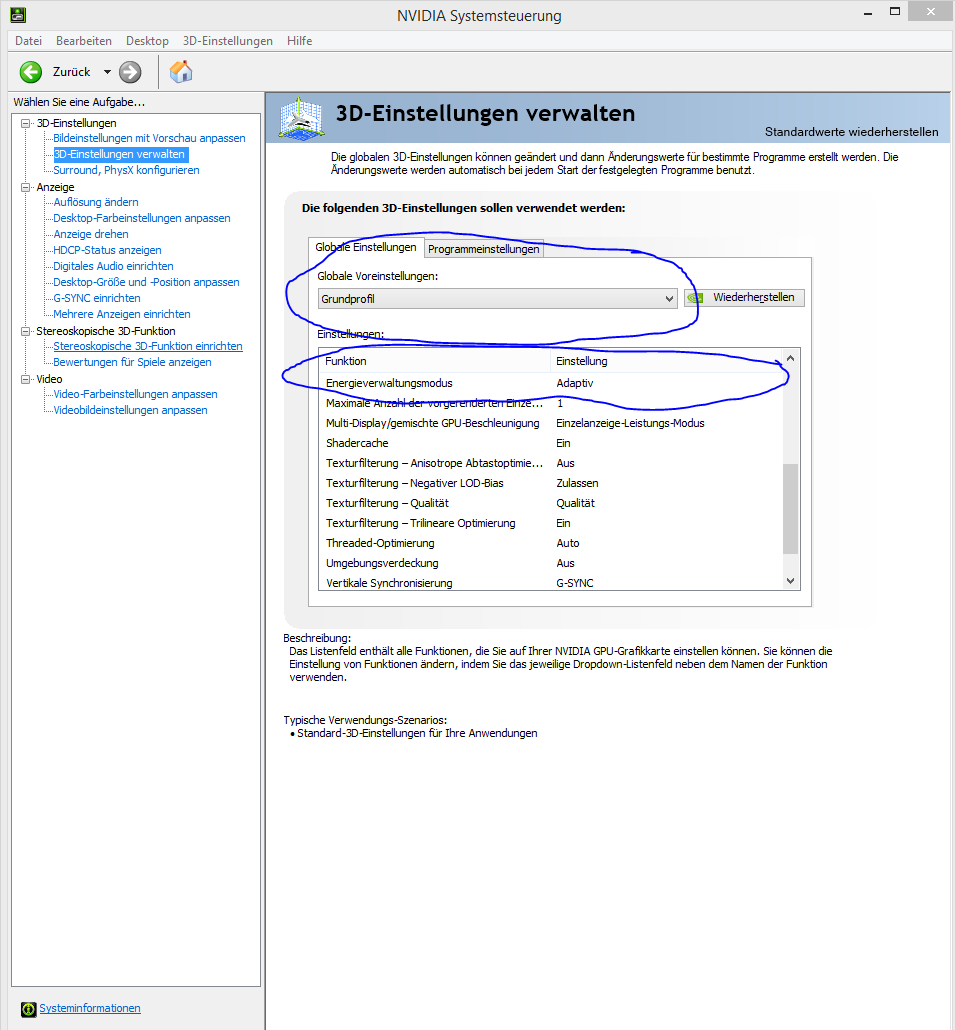
Task: Open G-SYNC einrichten
Action: [97, 298]
